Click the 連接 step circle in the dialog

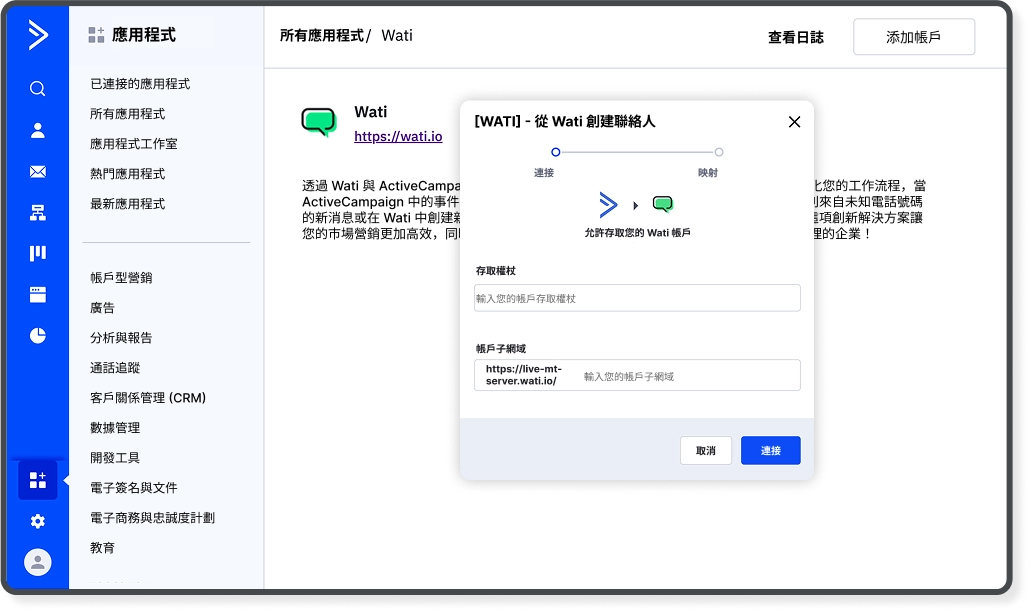click(556, 152)
